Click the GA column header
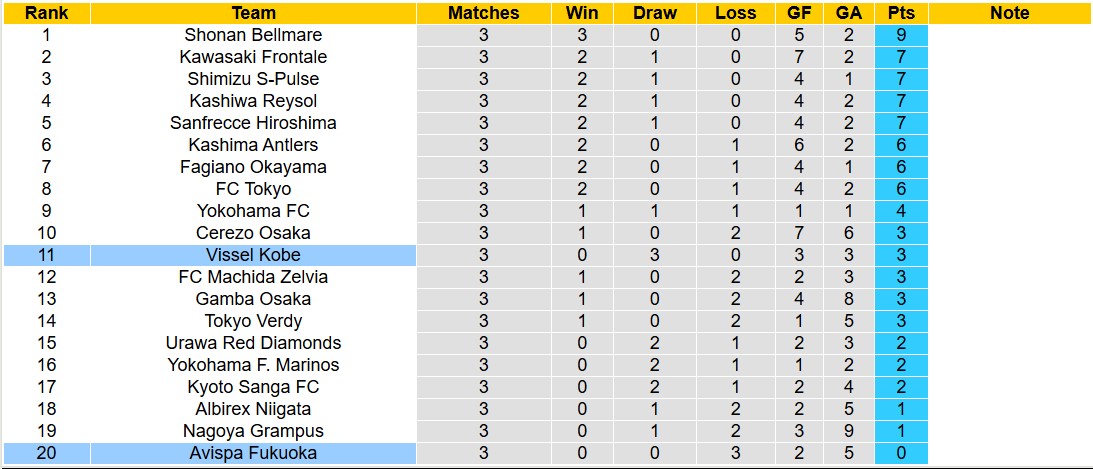The width and height of the screenshot is (1093, 469). 848,13
